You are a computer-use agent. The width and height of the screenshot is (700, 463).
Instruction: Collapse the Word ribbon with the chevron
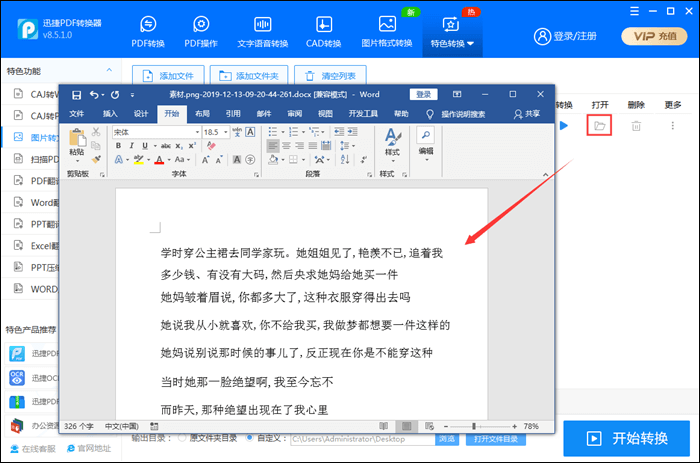[546, 175]
